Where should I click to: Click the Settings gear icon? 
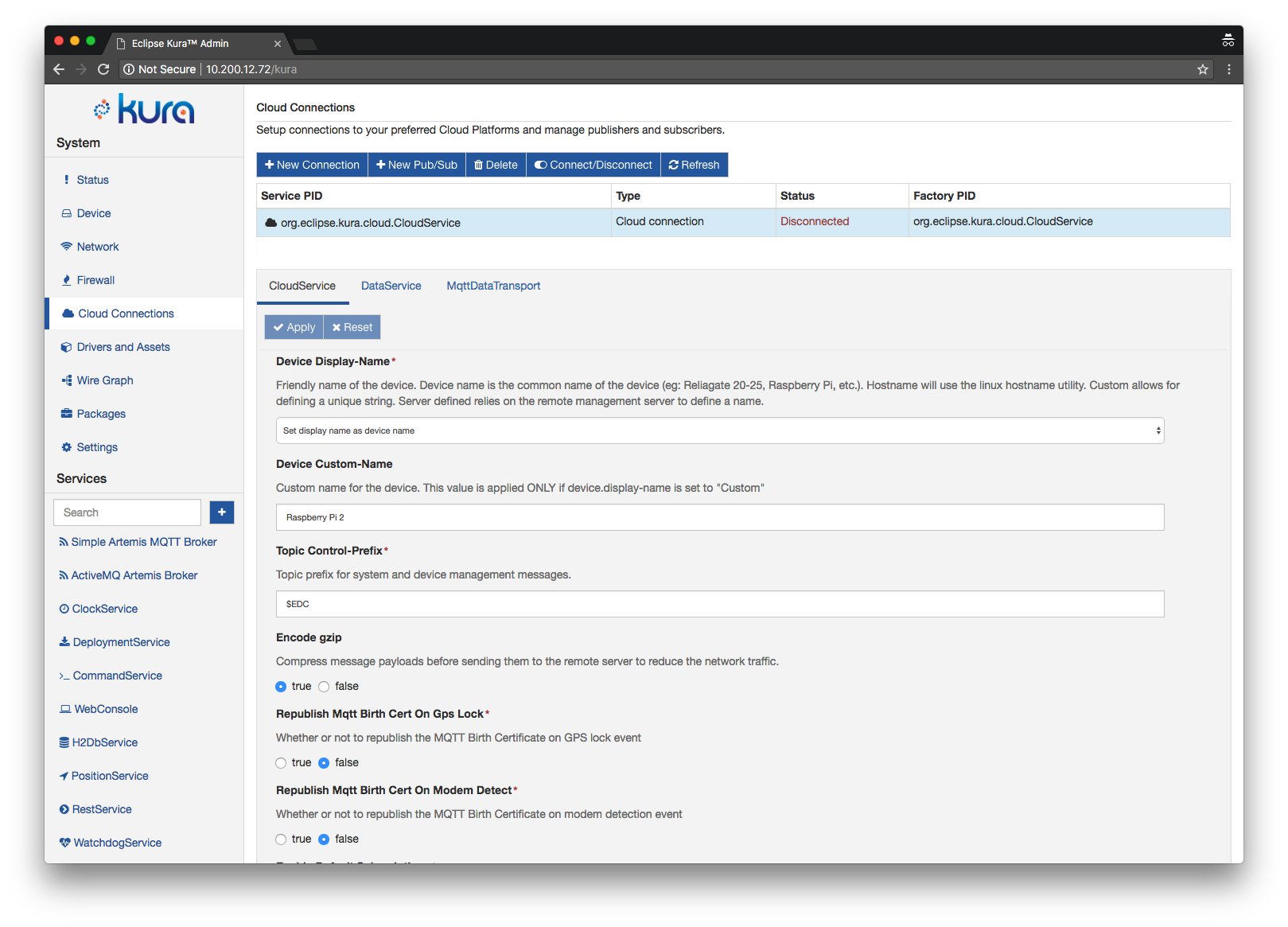pos(67,447)
